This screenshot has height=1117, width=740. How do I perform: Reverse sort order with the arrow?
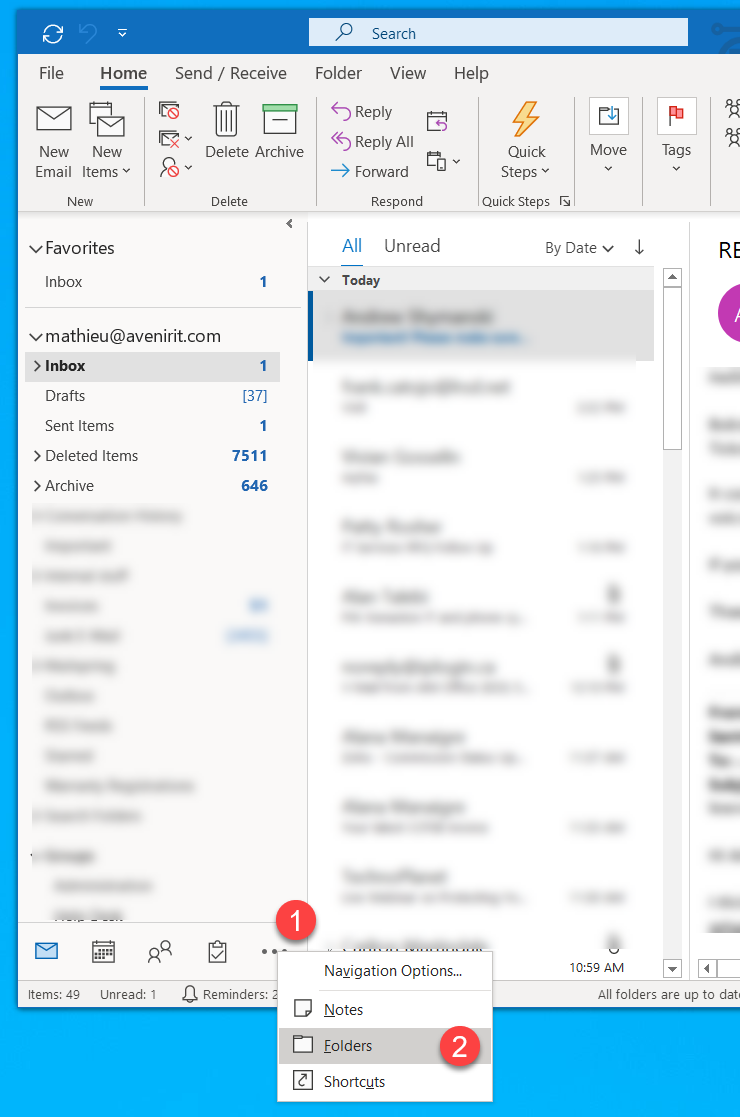(639, 247)
